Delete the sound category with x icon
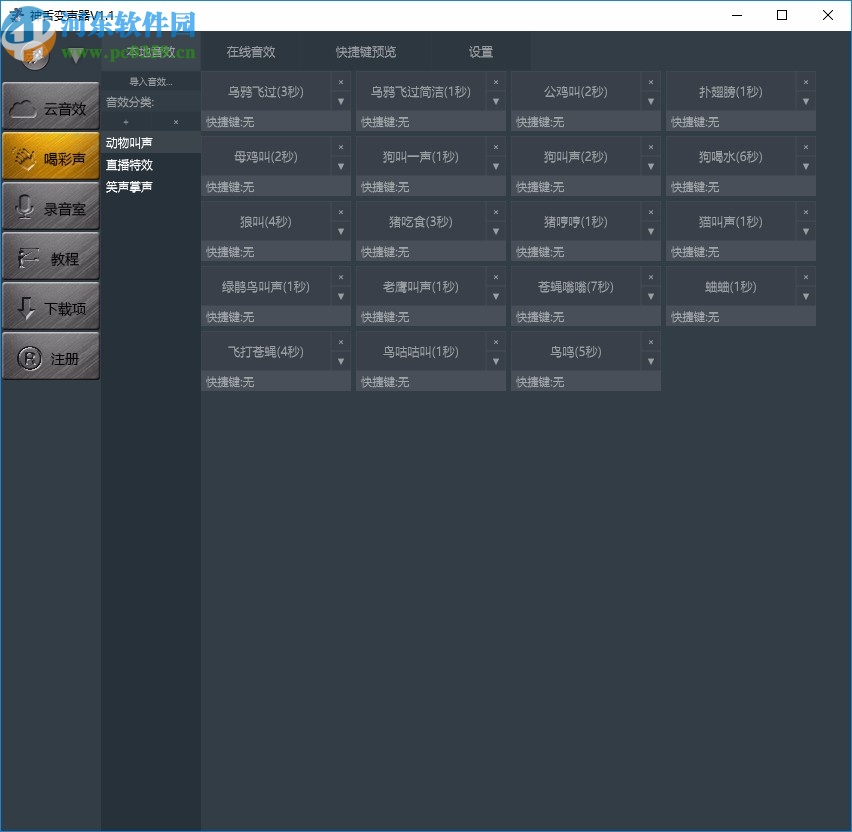Image resolution: width=852 pixels, height=832 pixels. (x=176, y=122)
